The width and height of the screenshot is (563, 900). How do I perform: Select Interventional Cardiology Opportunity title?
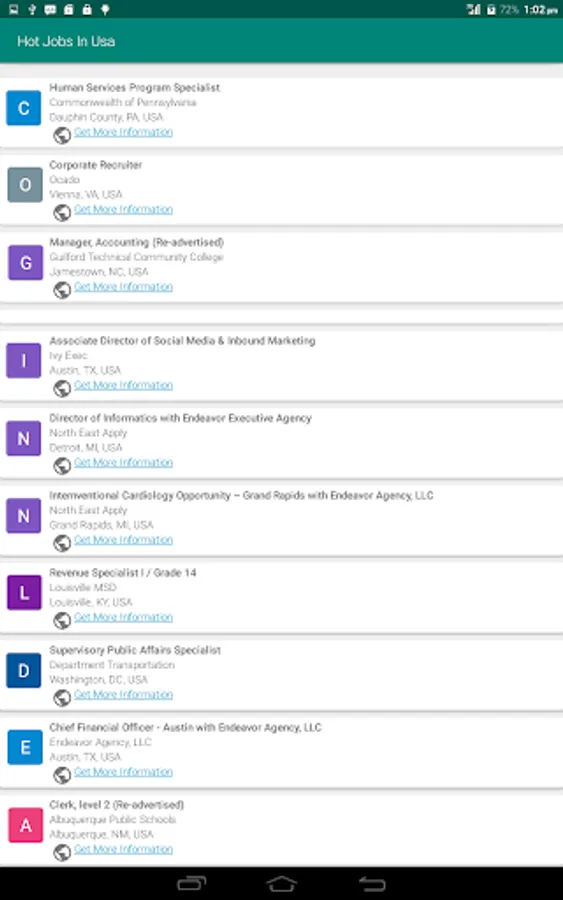coord(241,495)
